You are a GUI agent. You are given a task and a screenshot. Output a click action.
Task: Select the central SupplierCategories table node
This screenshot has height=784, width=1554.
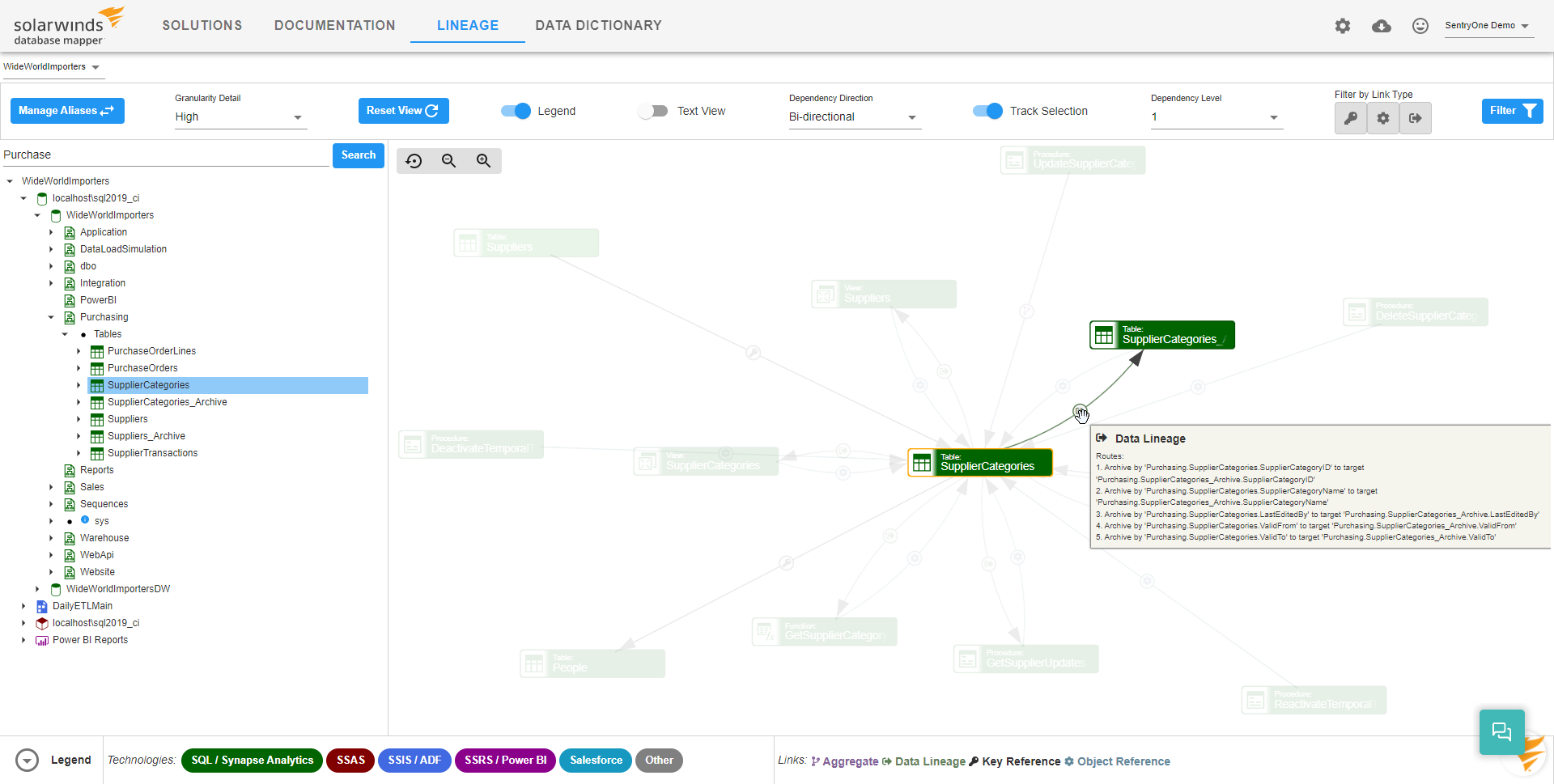(980, 463)
